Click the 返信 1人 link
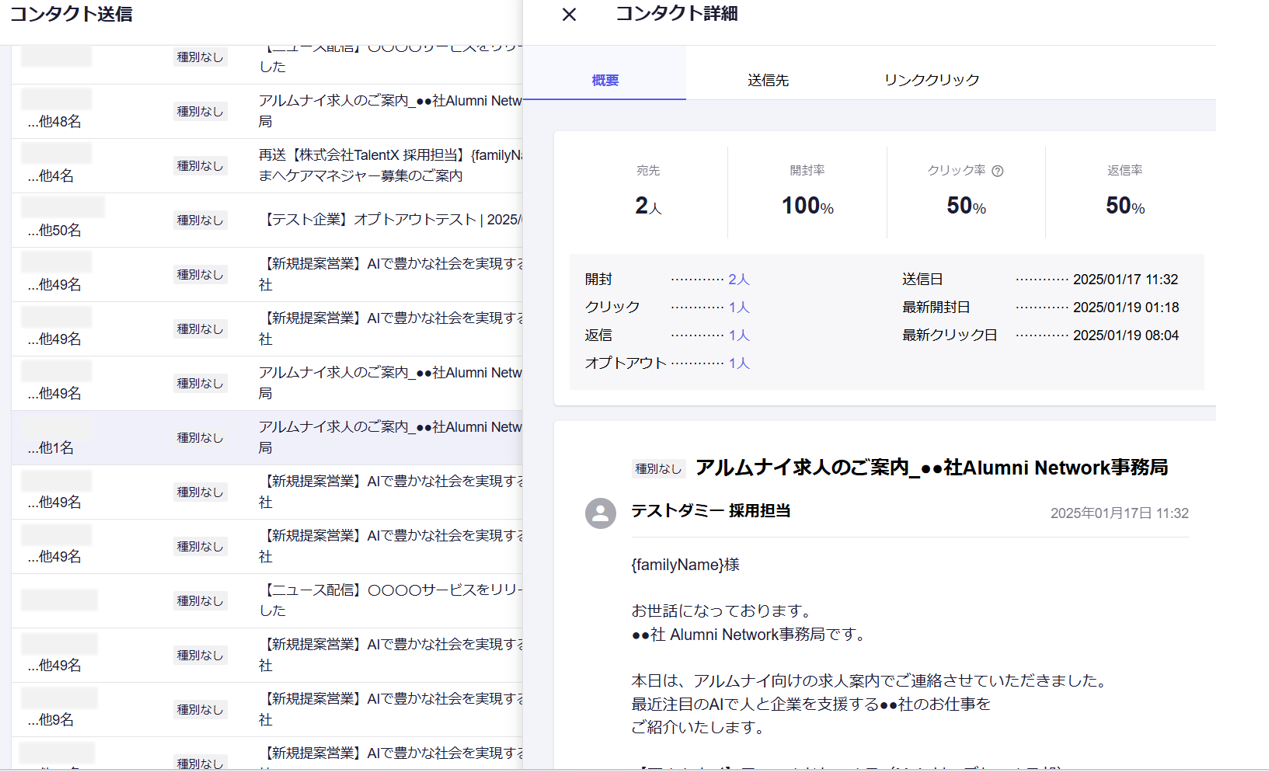Viewport: 1269px width, 771px height. (x=738, y=336)
